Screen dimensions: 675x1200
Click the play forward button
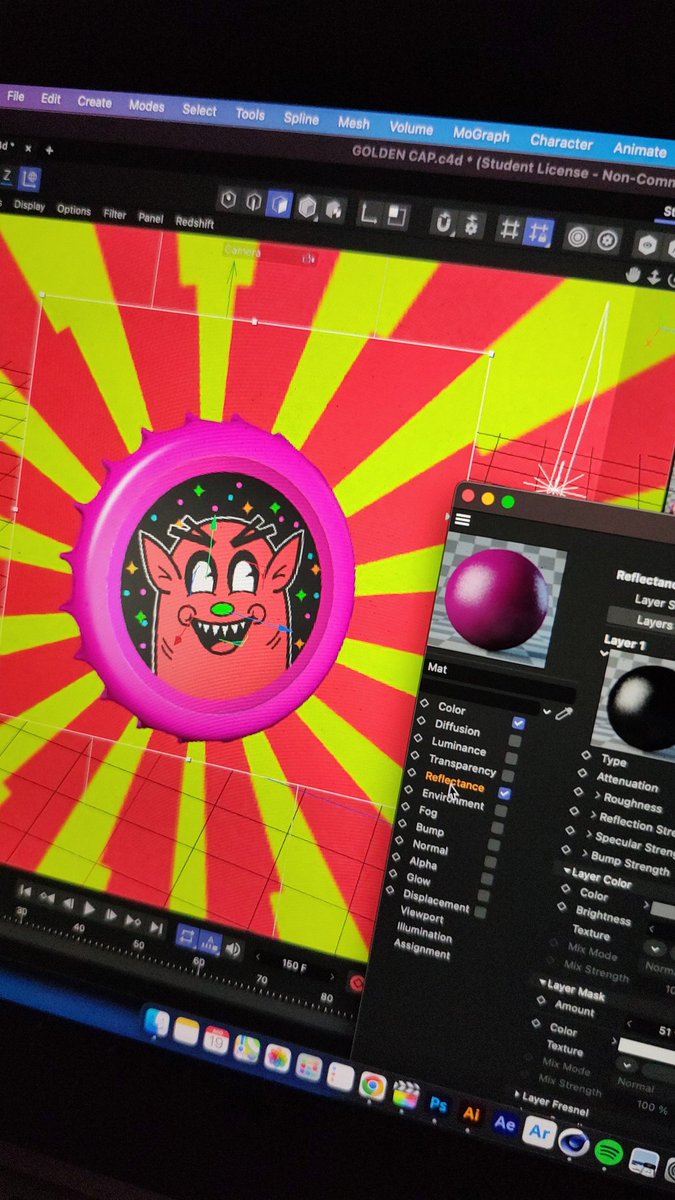90,908
